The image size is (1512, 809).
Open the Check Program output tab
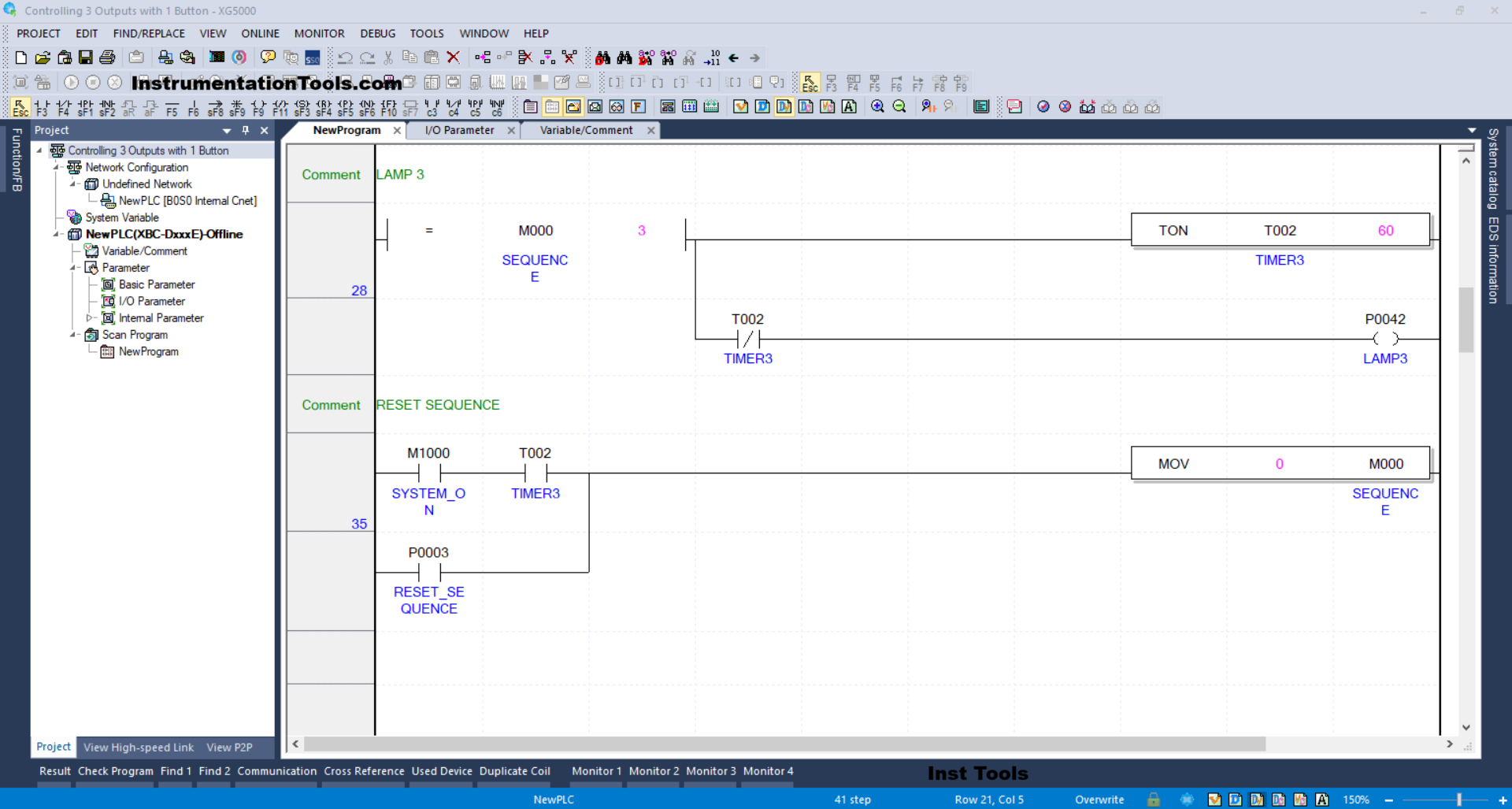116,771
